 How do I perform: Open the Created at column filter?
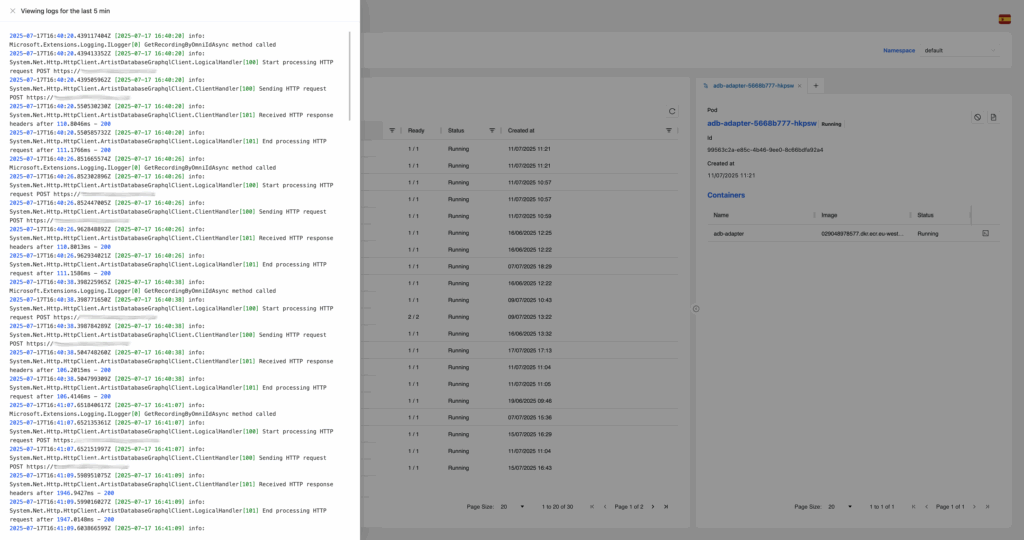click(668, 130)
